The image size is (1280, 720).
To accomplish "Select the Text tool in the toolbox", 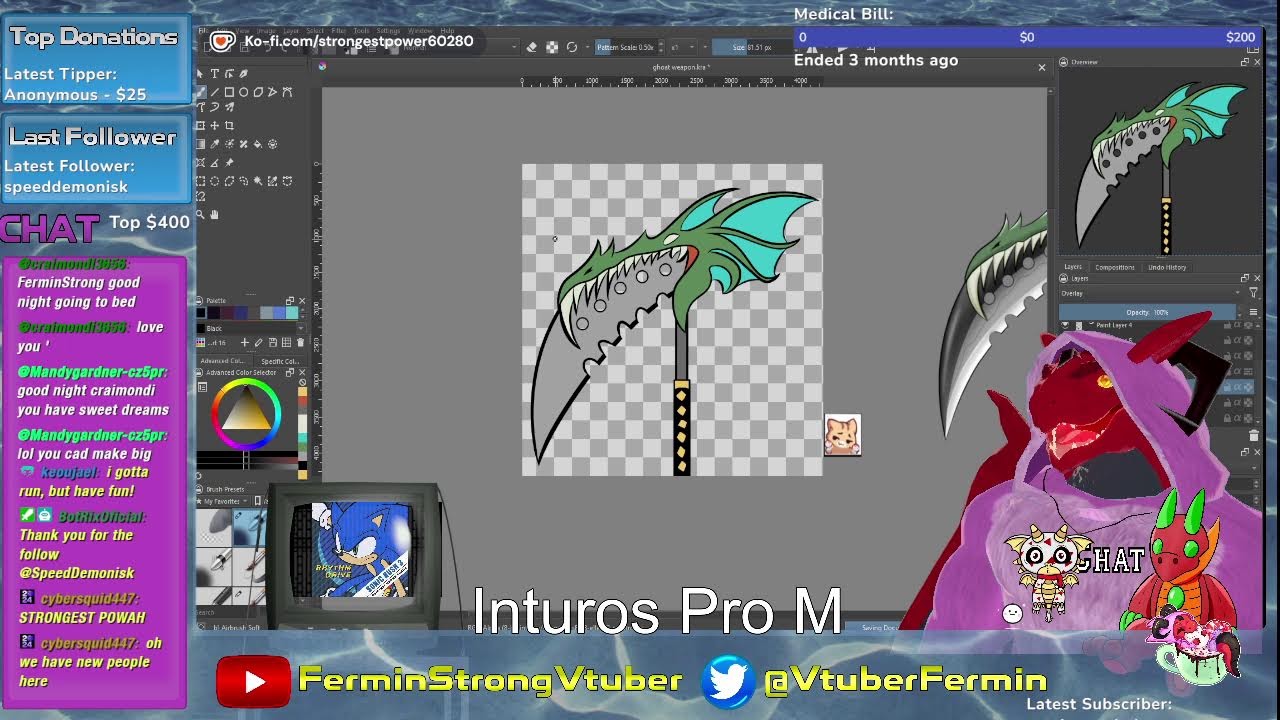I will coord(214,74).
